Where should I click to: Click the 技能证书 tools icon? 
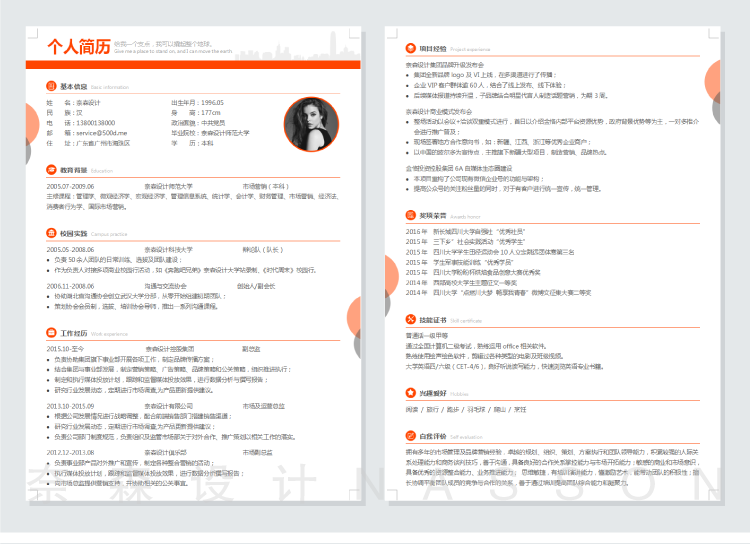point(411,319)
